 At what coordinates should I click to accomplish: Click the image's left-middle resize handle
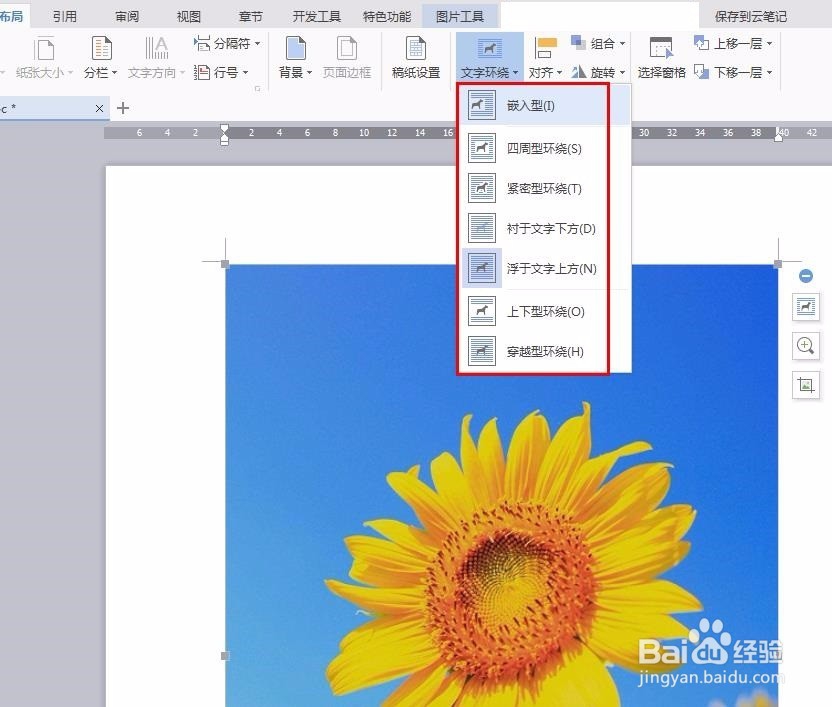point(225,656)
